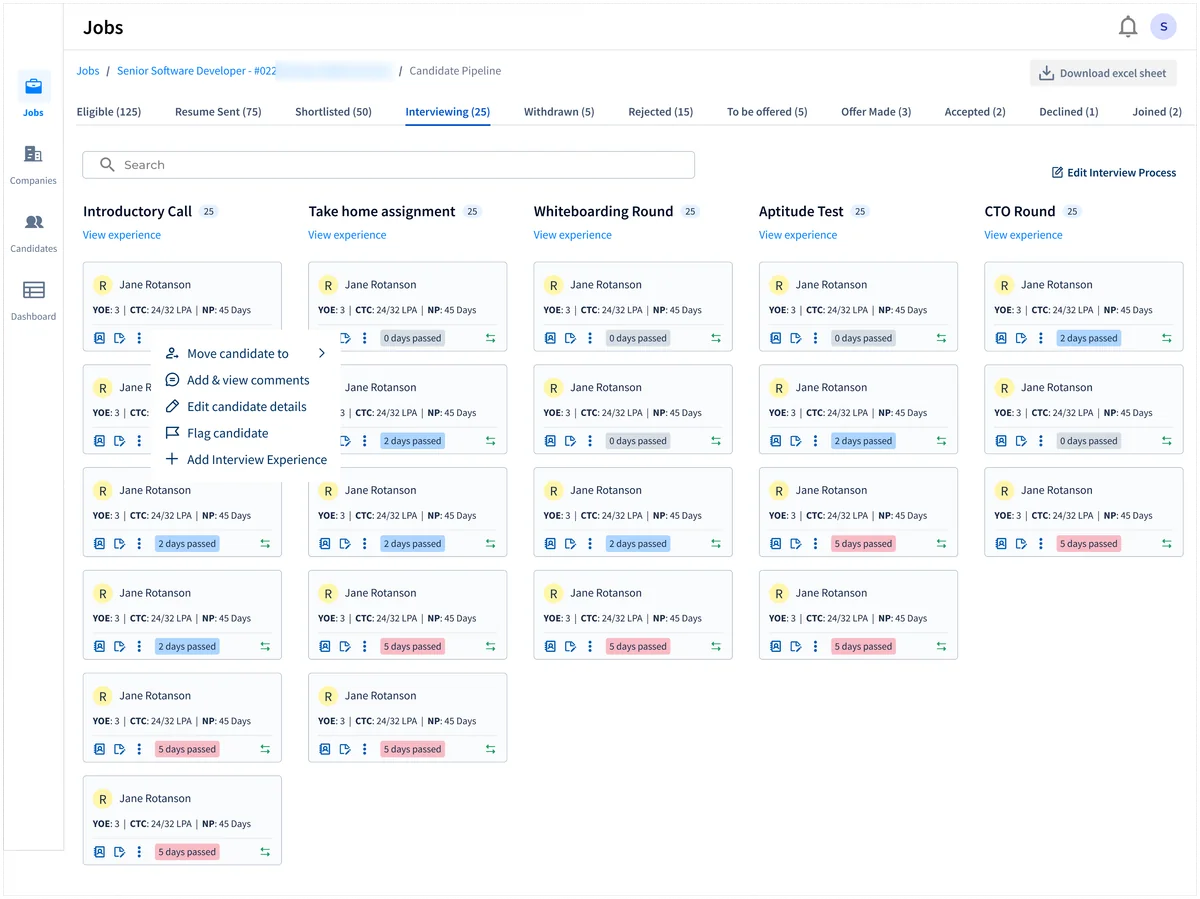Open kebab menu on Whiteboarding '2 days passed' card
The height and width of the screenshot is (899, 1200).
pyautogui.click(x=590, y=544)
